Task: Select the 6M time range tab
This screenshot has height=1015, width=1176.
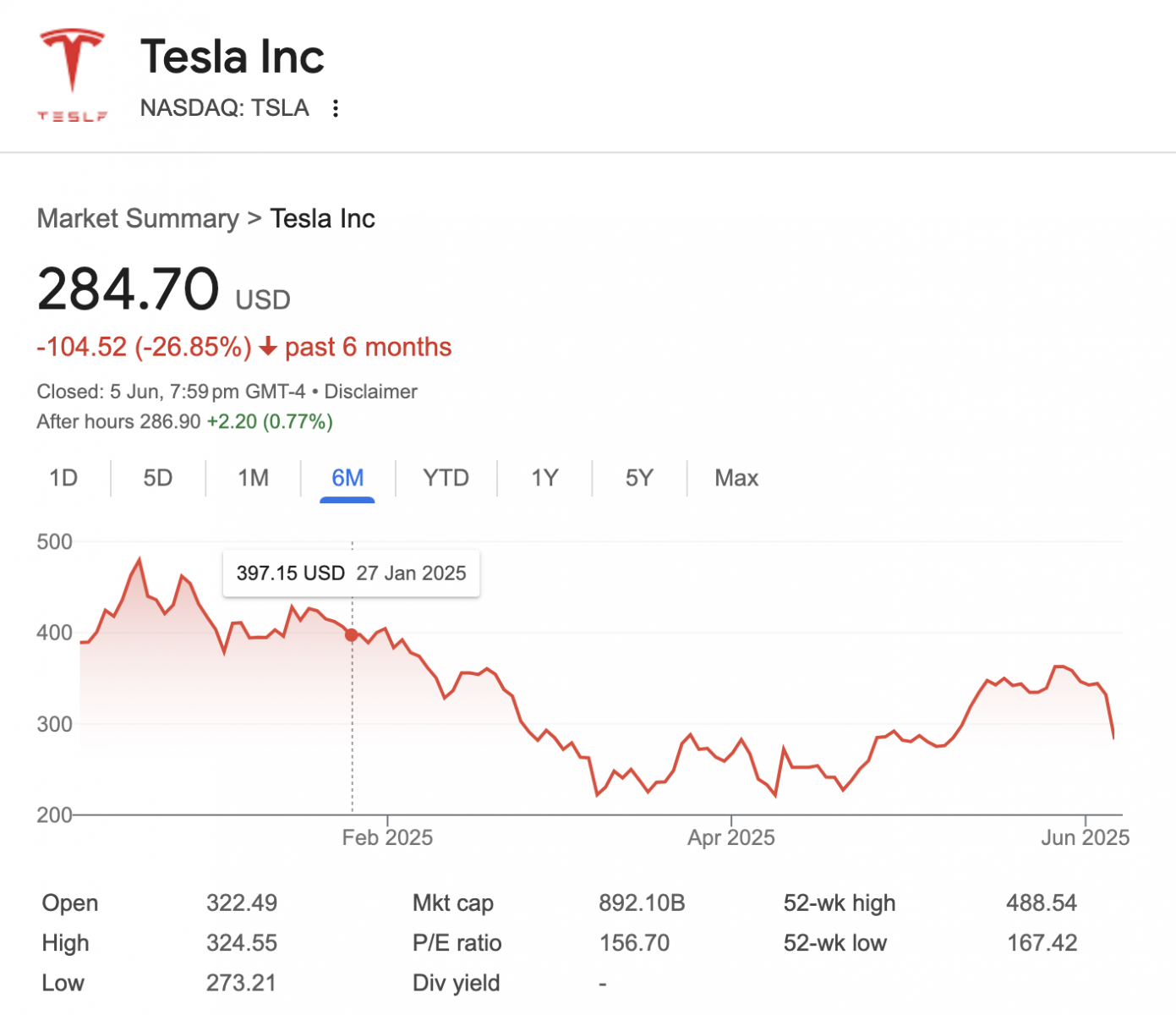Action: click(x=347, y=478)
